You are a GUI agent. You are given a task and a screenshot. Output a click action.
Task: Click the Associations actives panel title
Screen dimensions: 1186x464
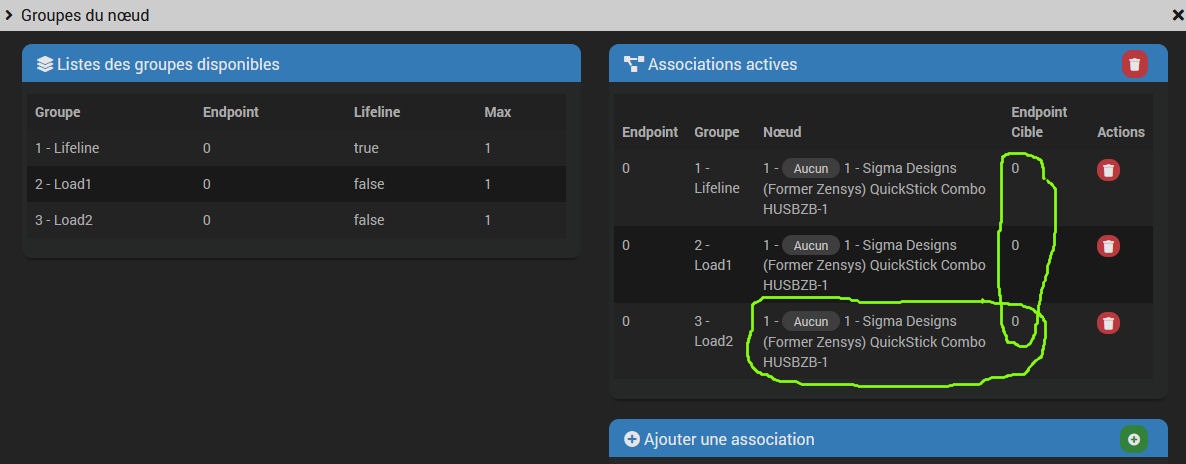pos(722,64)
